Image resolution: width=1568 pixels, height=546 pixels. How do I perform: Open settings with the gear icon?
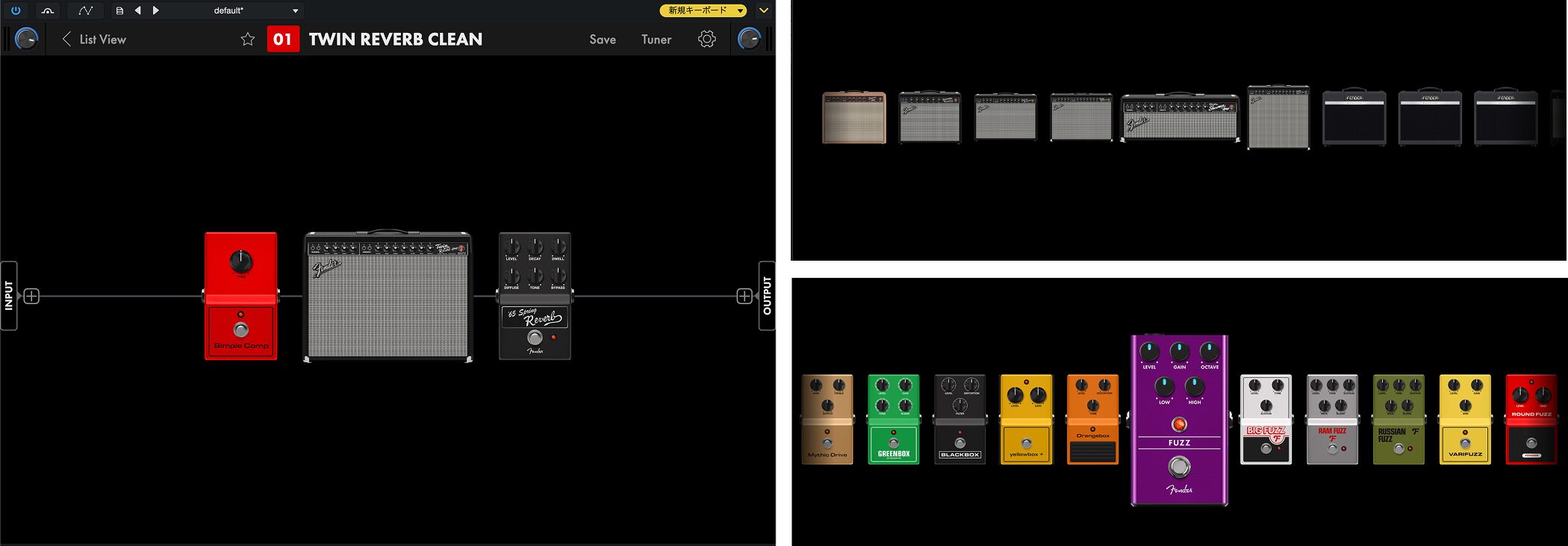click(706, 40)
